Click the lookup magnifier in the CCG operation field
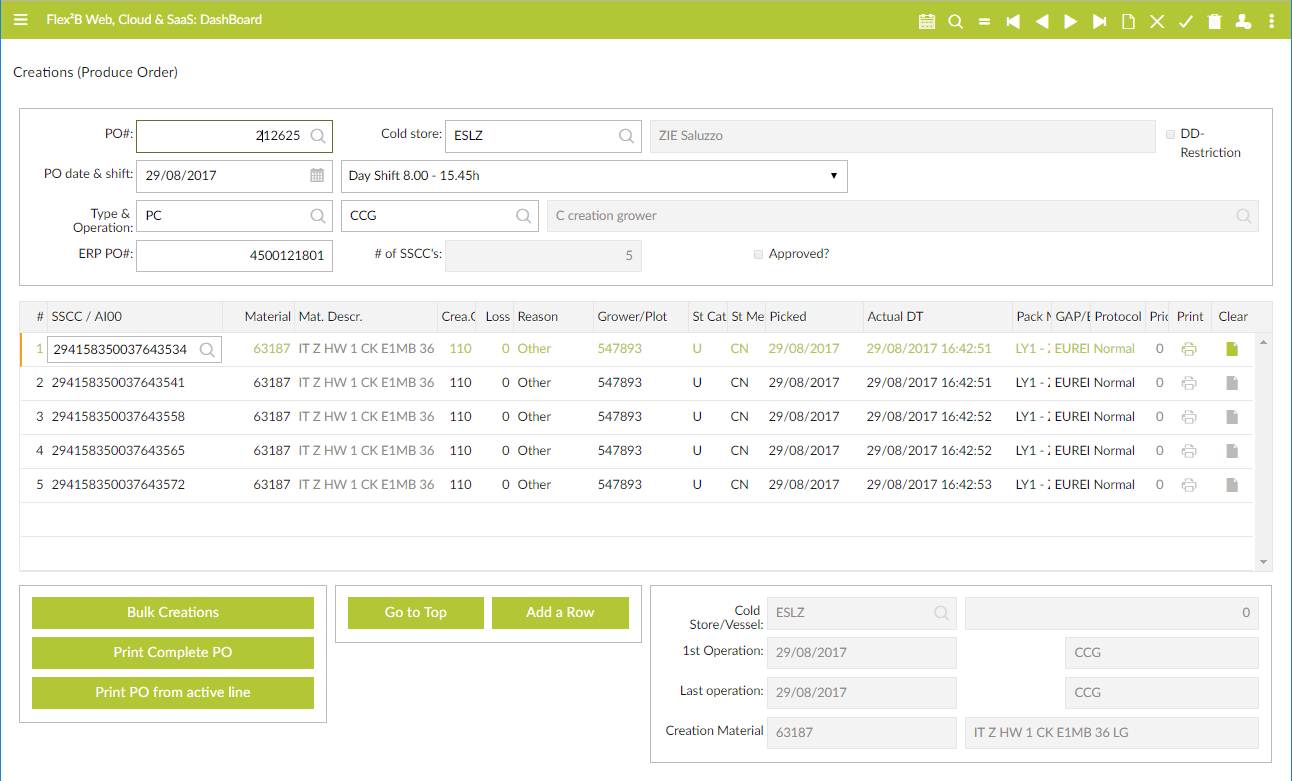Image resolution: width=1292 pixels, height=781 pixels. pyautogui.click(x=523, y=216)
